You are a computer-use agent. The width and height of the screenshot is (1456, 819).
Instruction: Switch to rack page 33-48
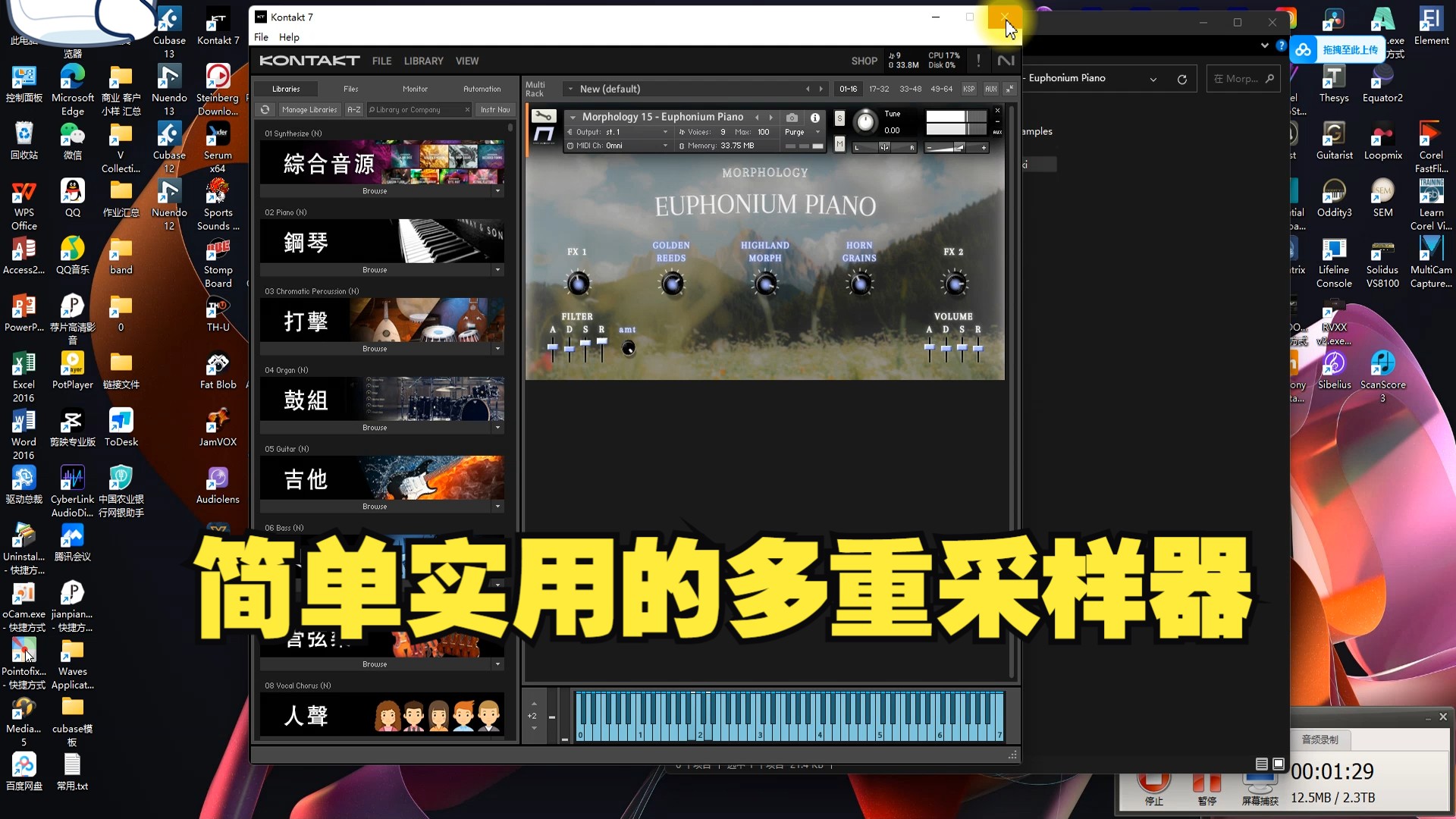click(910, 89)
